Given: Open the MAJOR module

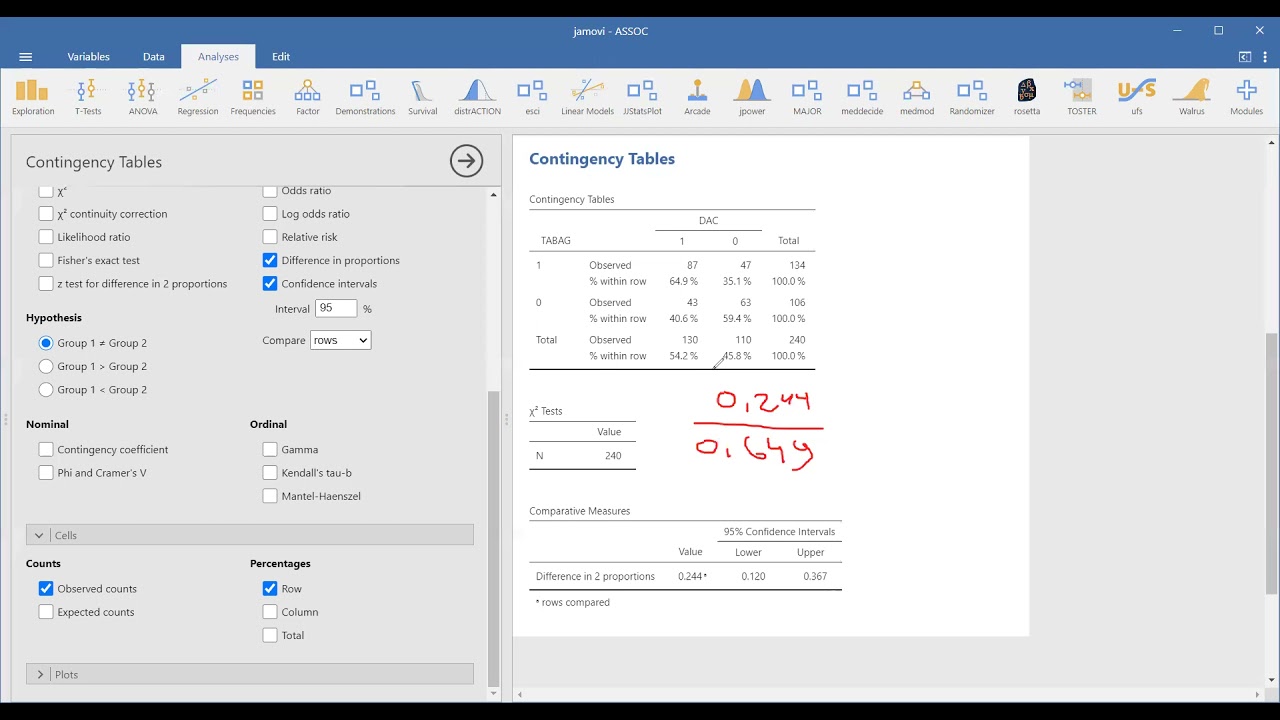Looking at the screenshot, I should [807, 97].
